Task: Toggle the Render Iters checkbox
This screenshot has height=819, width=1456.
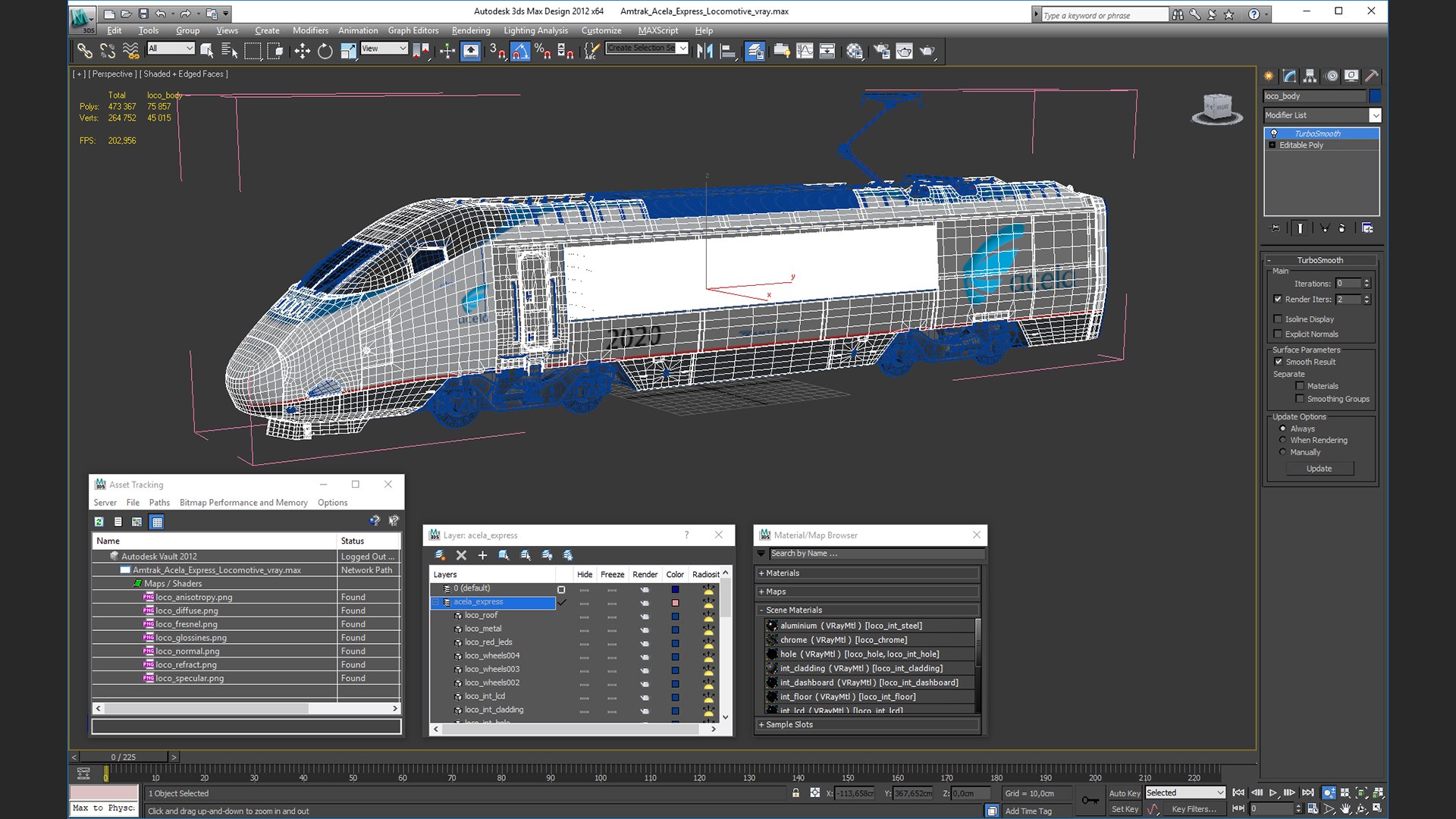Action: click(x=1278, y=299)
